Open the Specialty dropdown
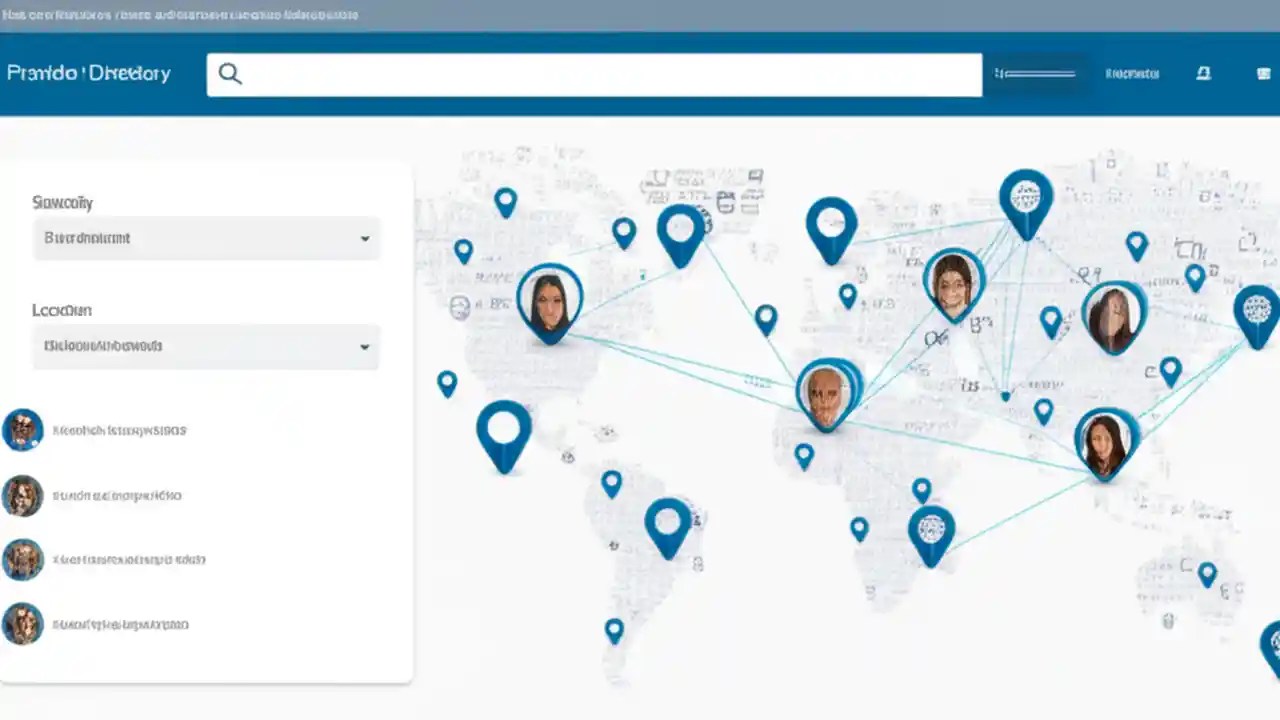The image size is (1280, 720). [206, 238]
